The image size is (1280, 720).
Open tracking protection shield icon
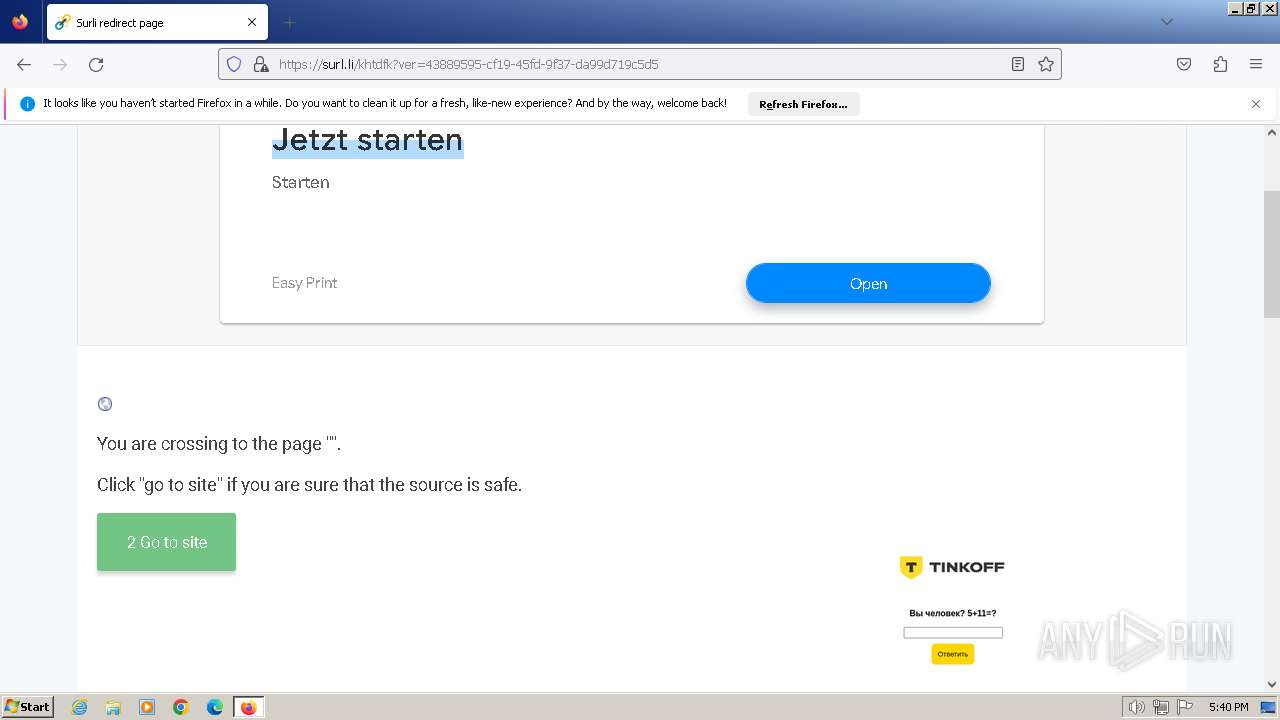[x=234, y=64]
